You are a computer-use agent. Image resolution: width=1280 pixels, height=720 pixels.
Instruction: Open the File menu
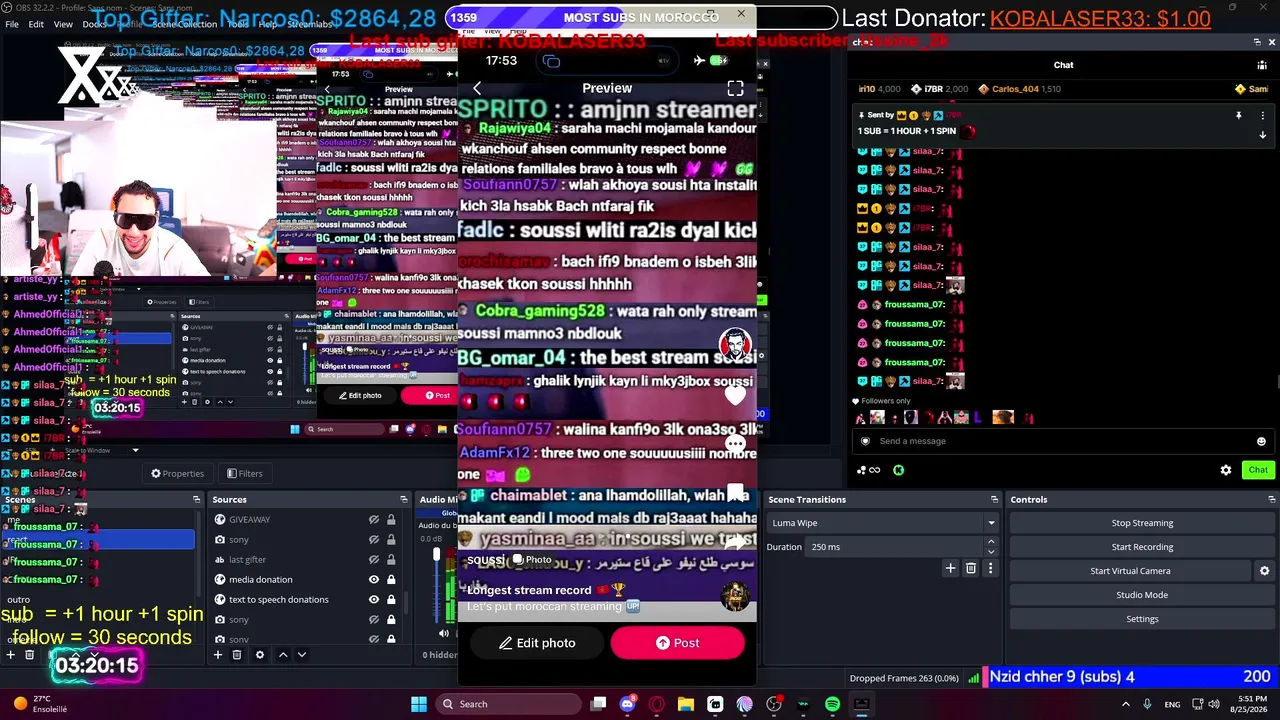pos(12,24)
